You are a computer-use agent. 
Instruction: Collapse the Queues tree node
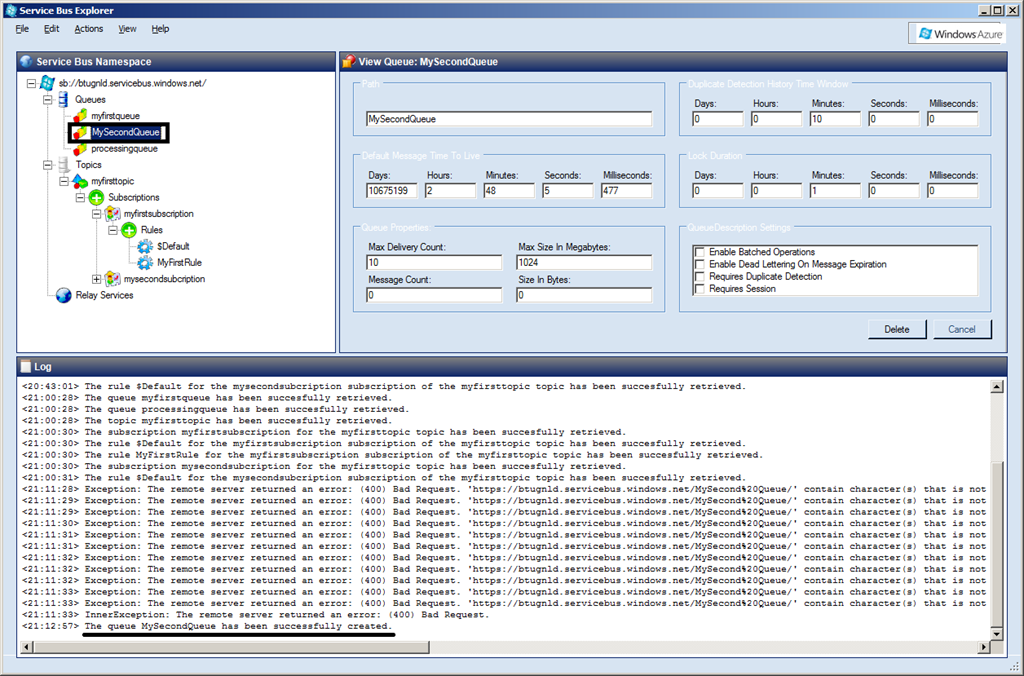47,99
